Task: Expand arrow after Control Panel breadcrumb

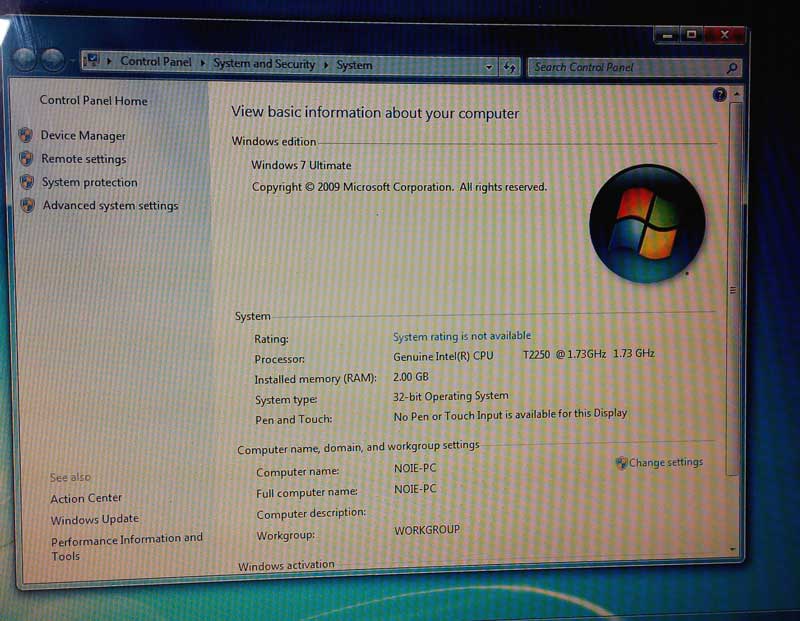Action: point(203,63)
